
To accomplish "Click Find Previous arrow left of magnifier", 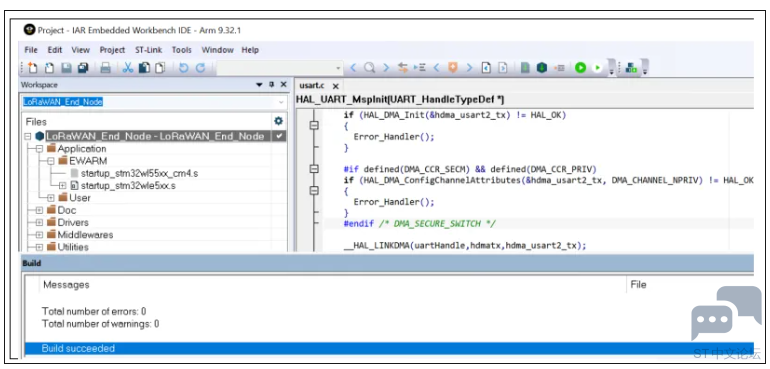I will (353, 68).
